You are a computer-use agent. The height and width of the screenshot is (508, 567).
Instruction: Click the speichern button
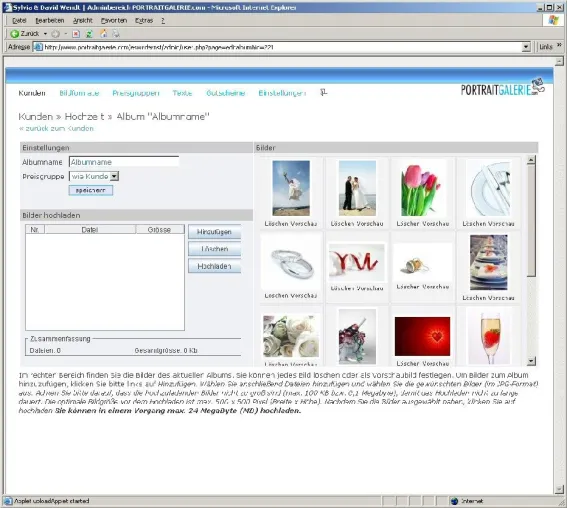(91, 190)
